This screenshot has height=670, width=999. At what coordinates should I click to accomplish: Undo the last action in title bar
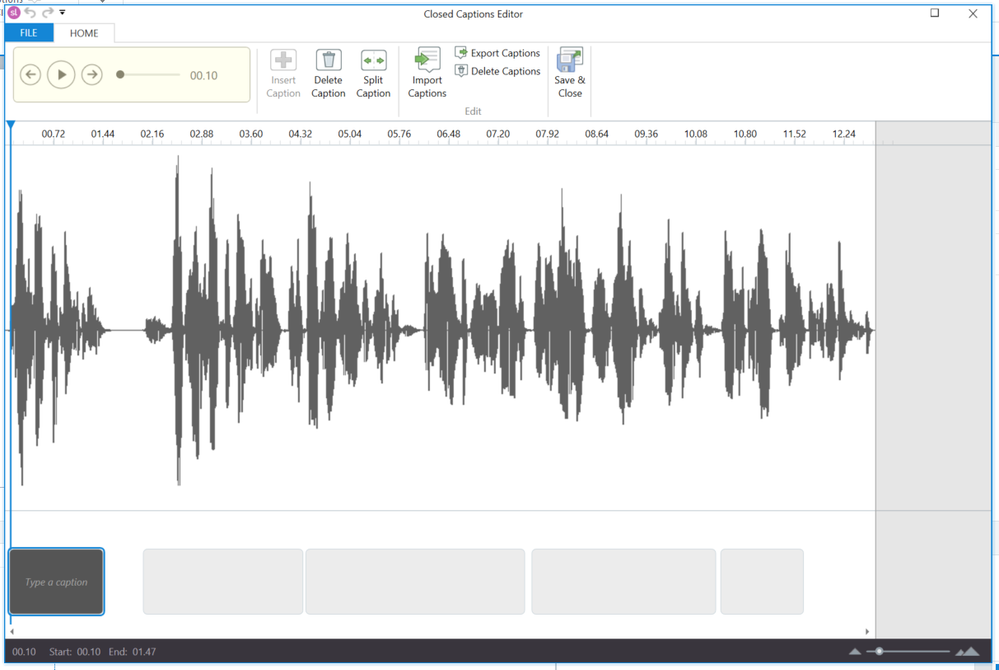click(x=30, y=13)
